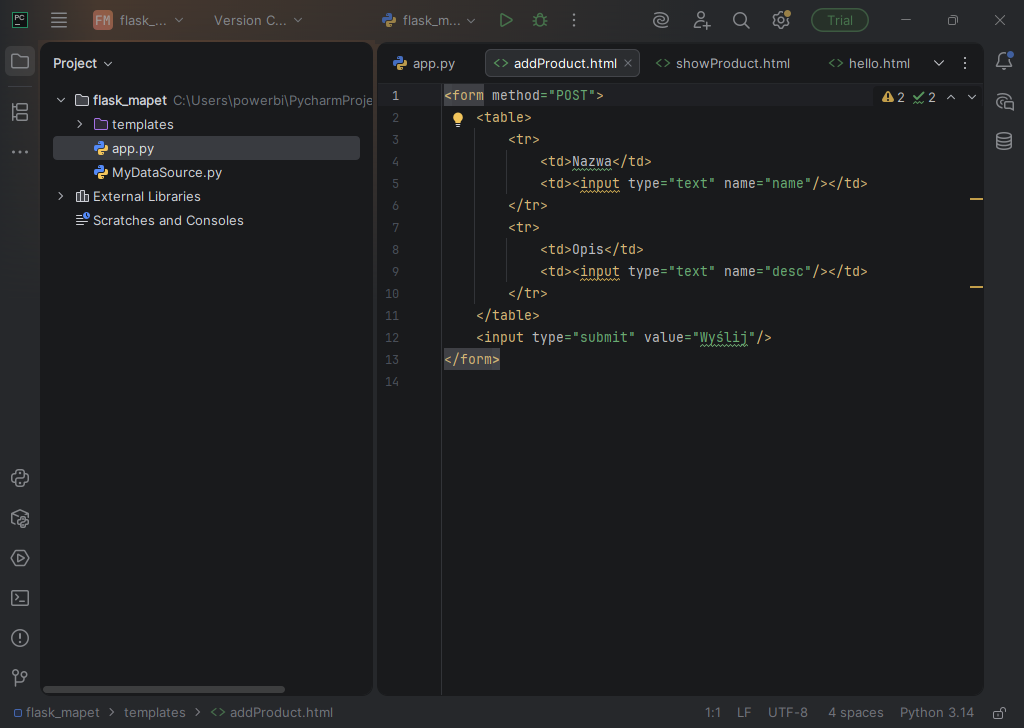Go to previous highlighted error arrow
Image resolution: width=1024 pixels, height=728 pixels.
(x=951, y=97)
